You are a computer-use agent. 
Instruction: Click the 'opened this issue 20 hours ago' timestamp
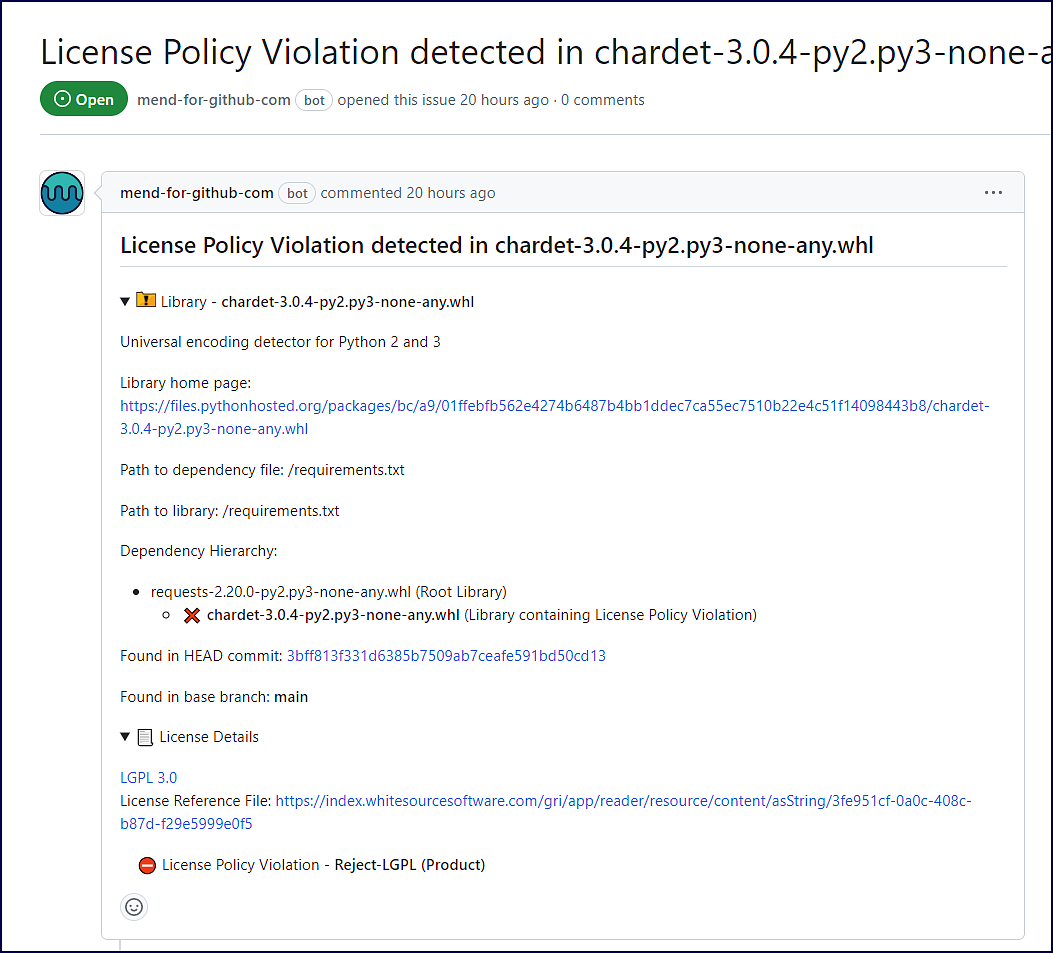coord(504,100)
